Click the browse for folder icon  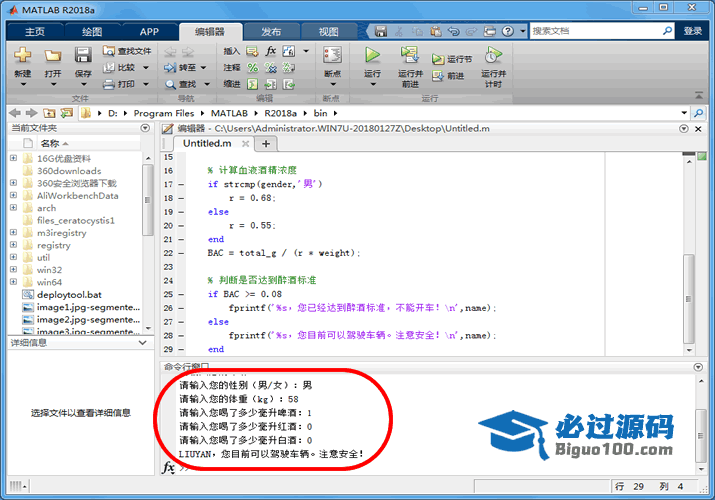coord(67,113)
